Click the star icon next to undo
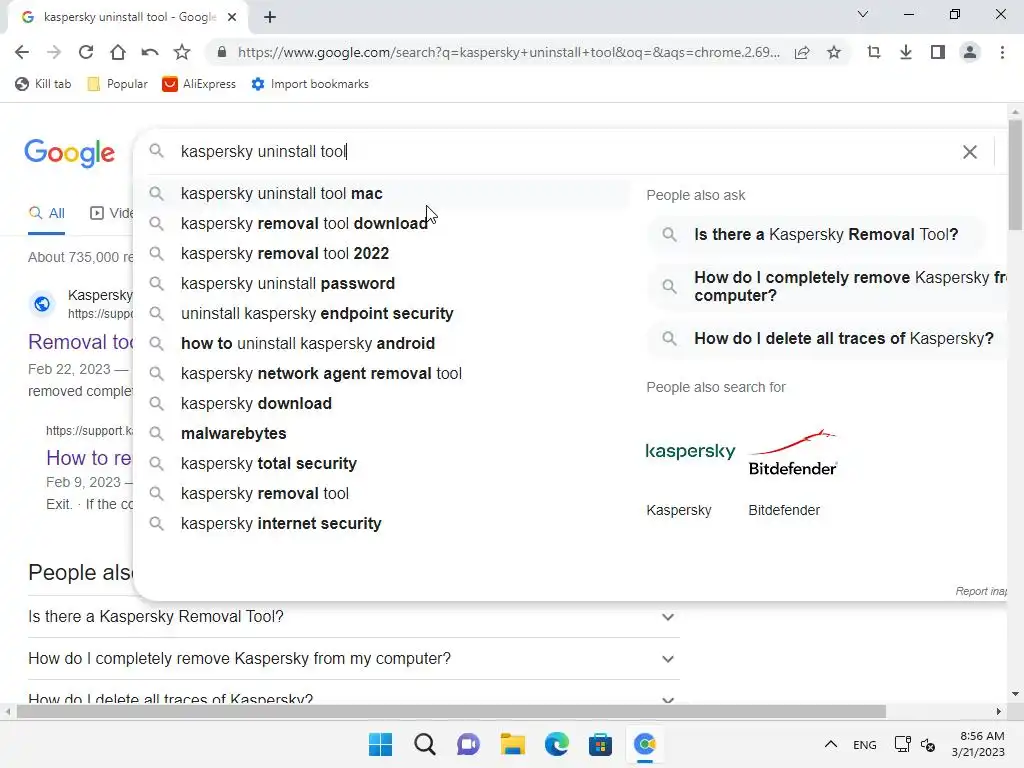 182,52
